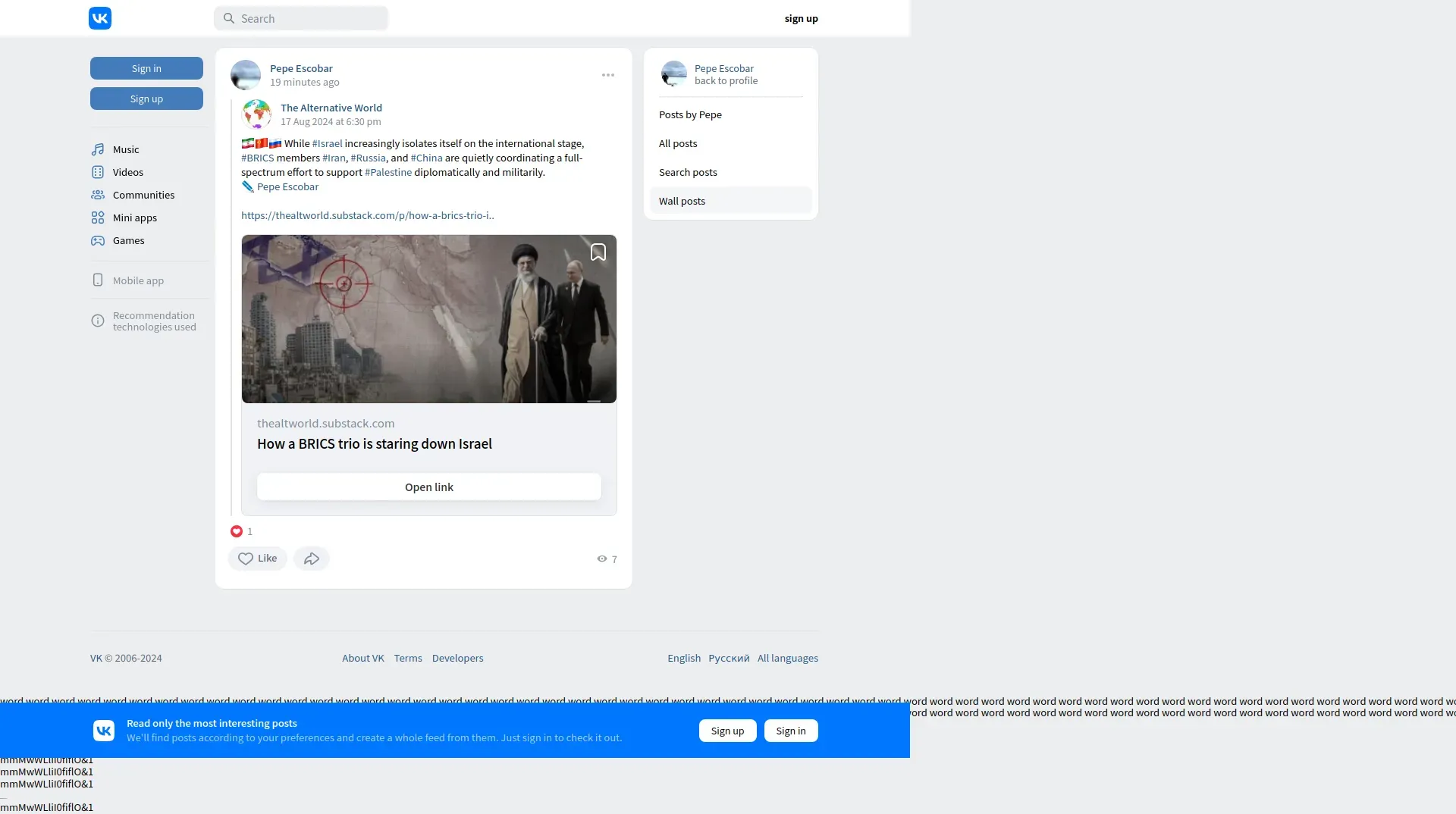Select Search posts tab

[731, 172]
